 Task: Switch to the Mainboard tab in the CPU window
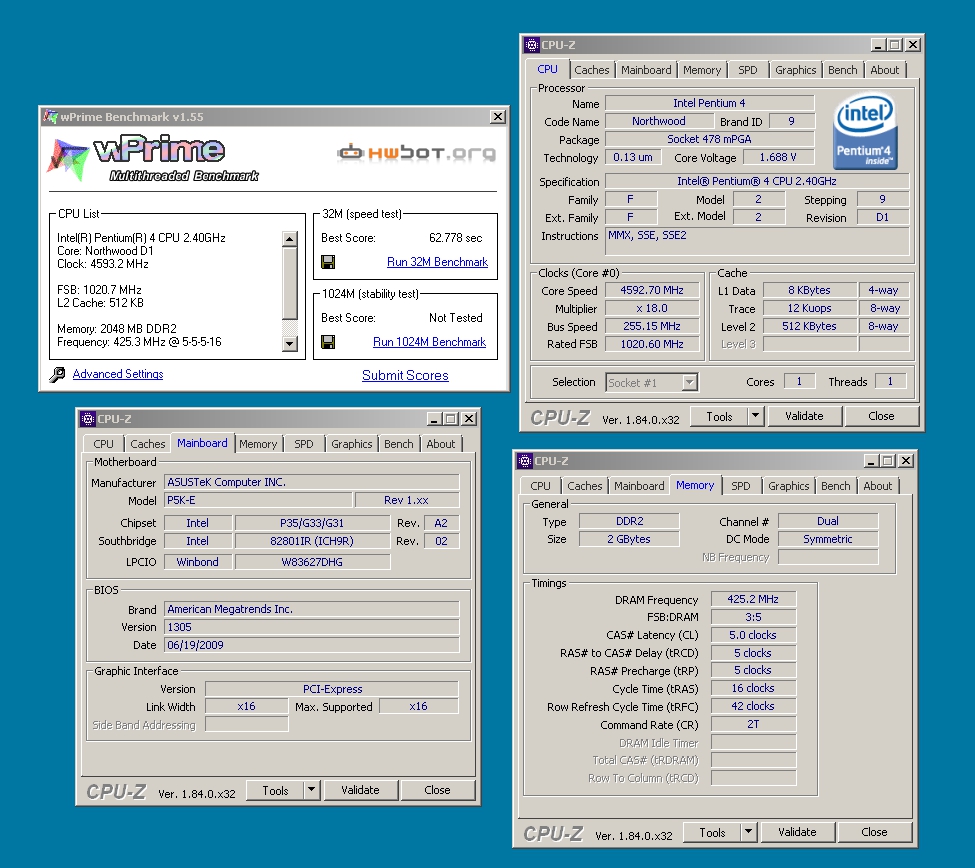click(646, 70)
